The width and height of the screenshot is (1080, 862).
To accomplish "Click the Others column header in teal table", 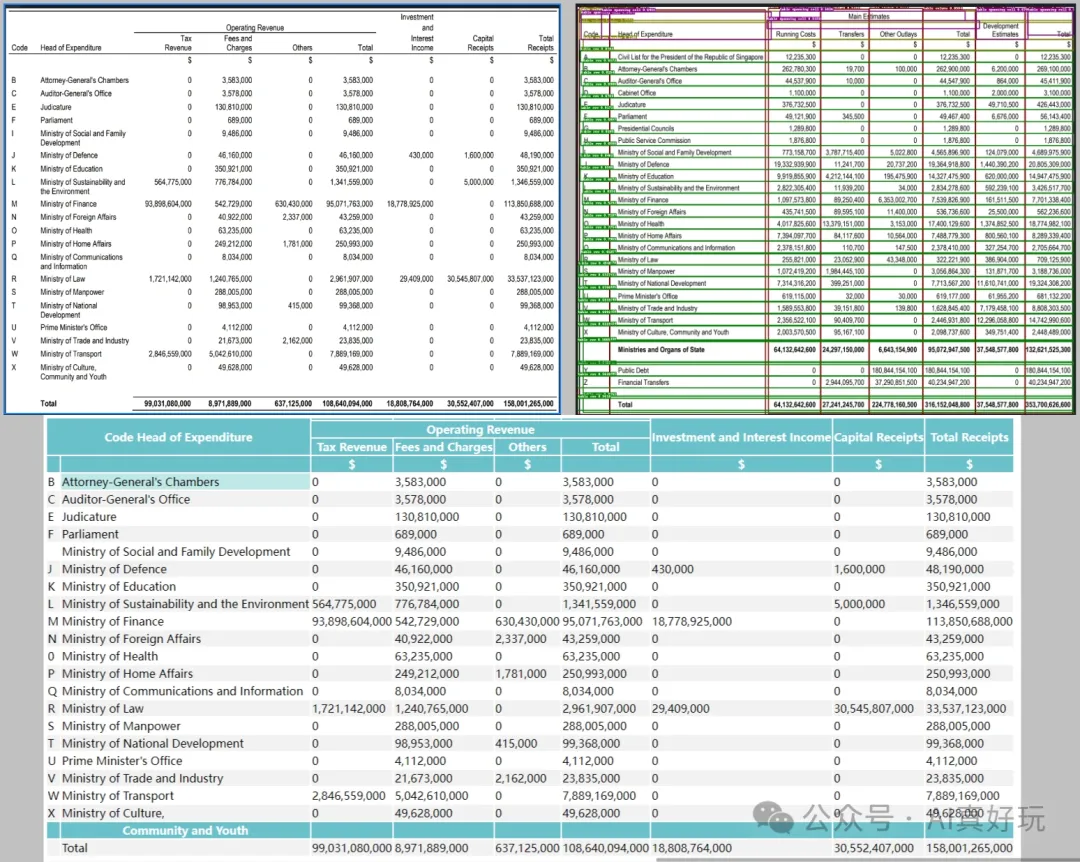I will 527,447.
